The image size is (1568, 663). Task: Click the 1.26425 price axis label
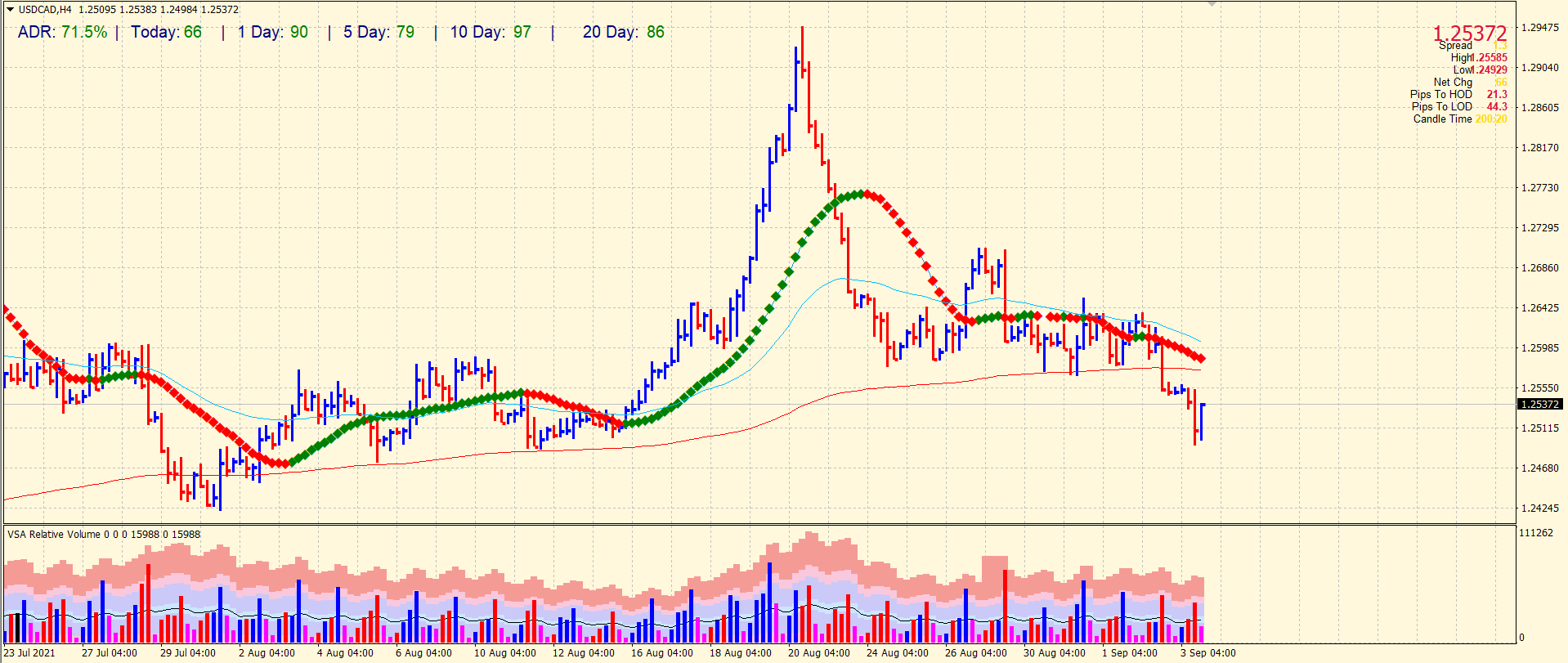pos(1539,308)
